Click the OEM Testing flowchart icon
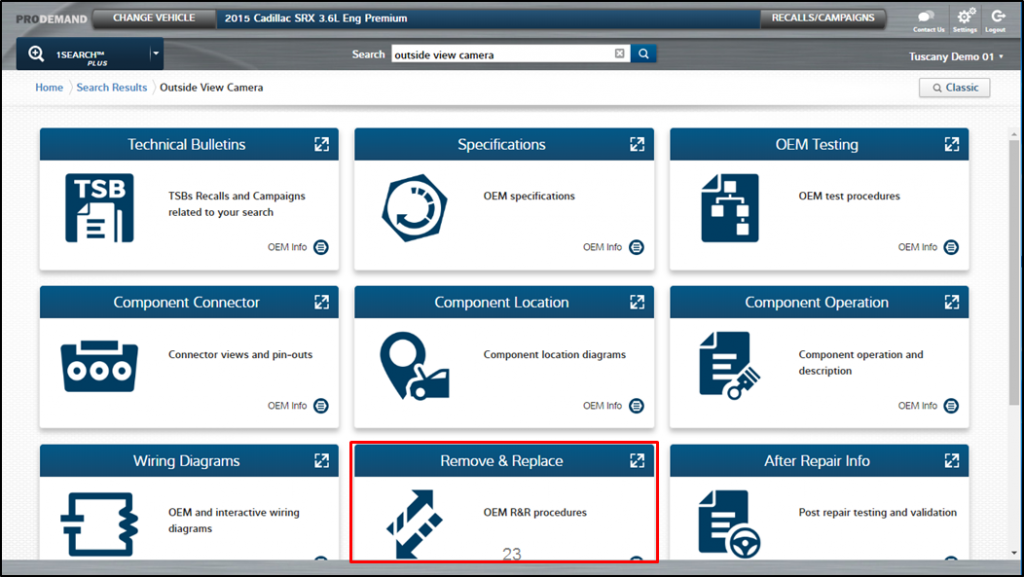 coord(729,208)
